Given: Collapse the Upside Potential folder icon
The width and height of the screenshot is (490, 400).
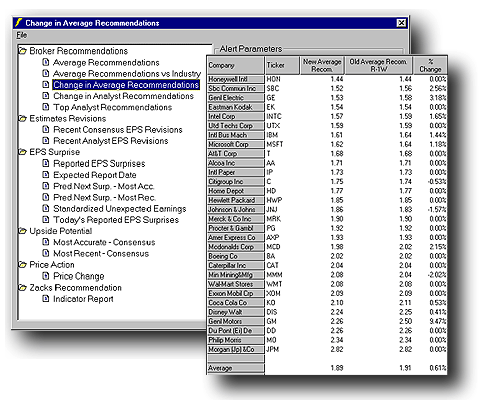Looking at the screenshot, I should point(22,231).
